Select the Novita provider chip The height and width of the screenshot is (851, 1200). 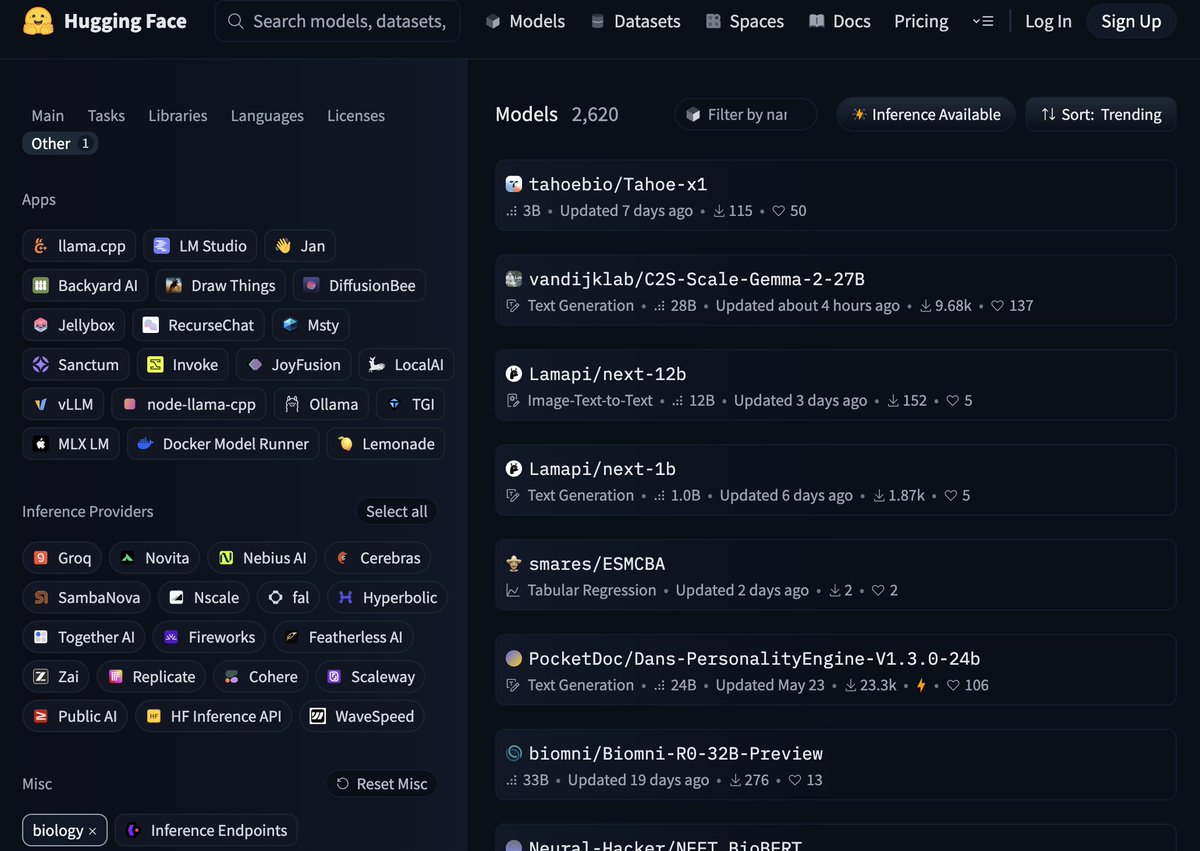155,558
